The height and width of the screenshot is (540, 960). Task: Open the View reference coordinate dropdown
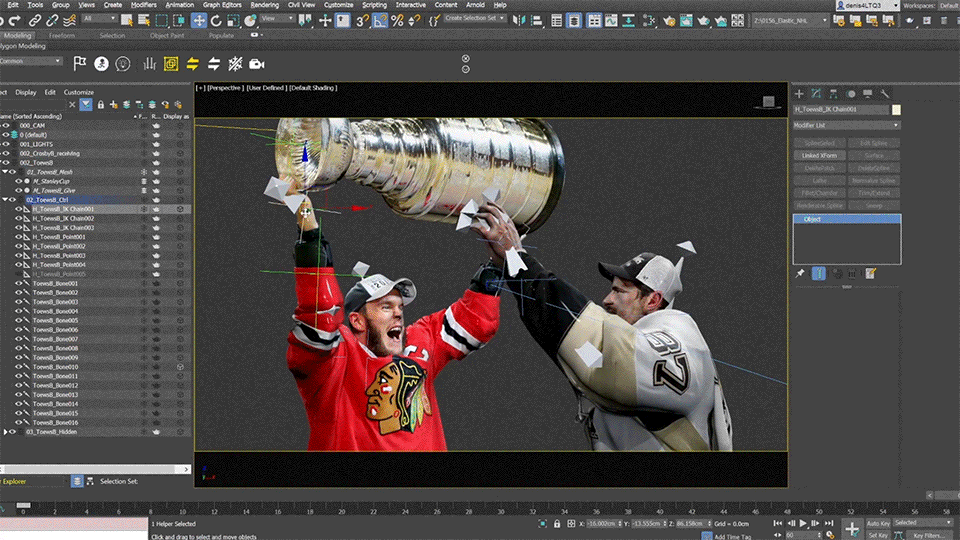pyautogui.click(x=277, y=19)
